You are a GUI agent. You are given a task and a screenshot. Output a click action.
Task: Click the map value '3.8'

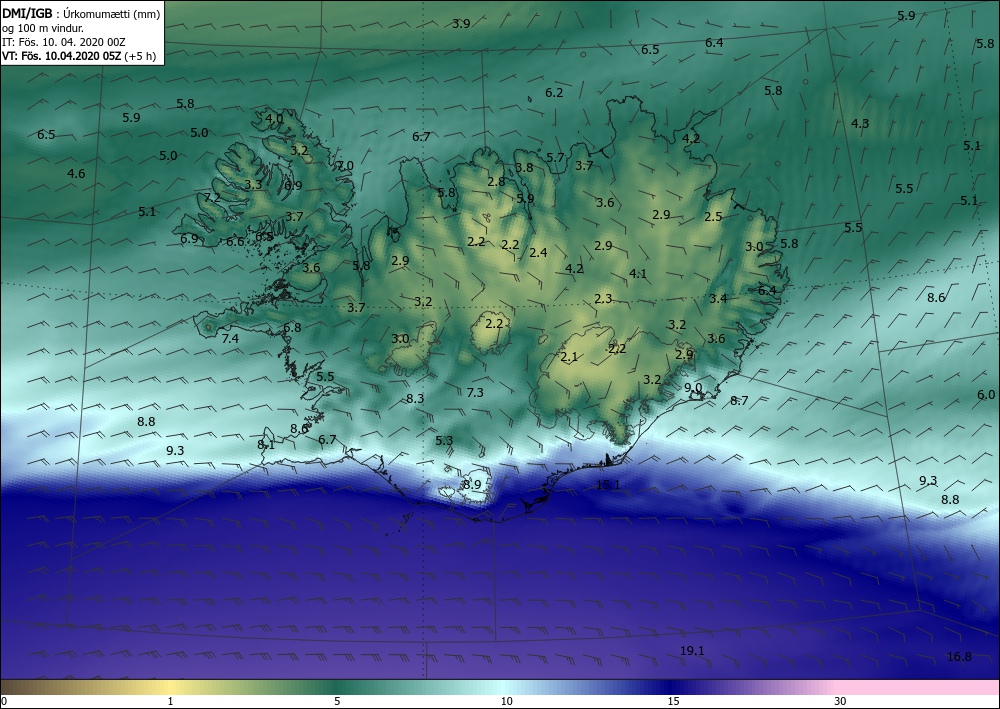[524, 168]
